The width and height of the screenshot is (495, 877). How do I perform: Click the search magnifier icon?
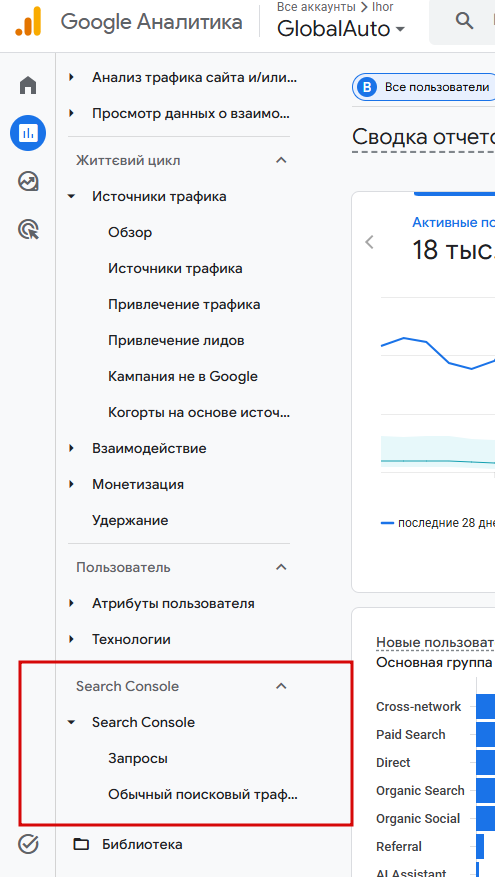(x=464, y=21)
